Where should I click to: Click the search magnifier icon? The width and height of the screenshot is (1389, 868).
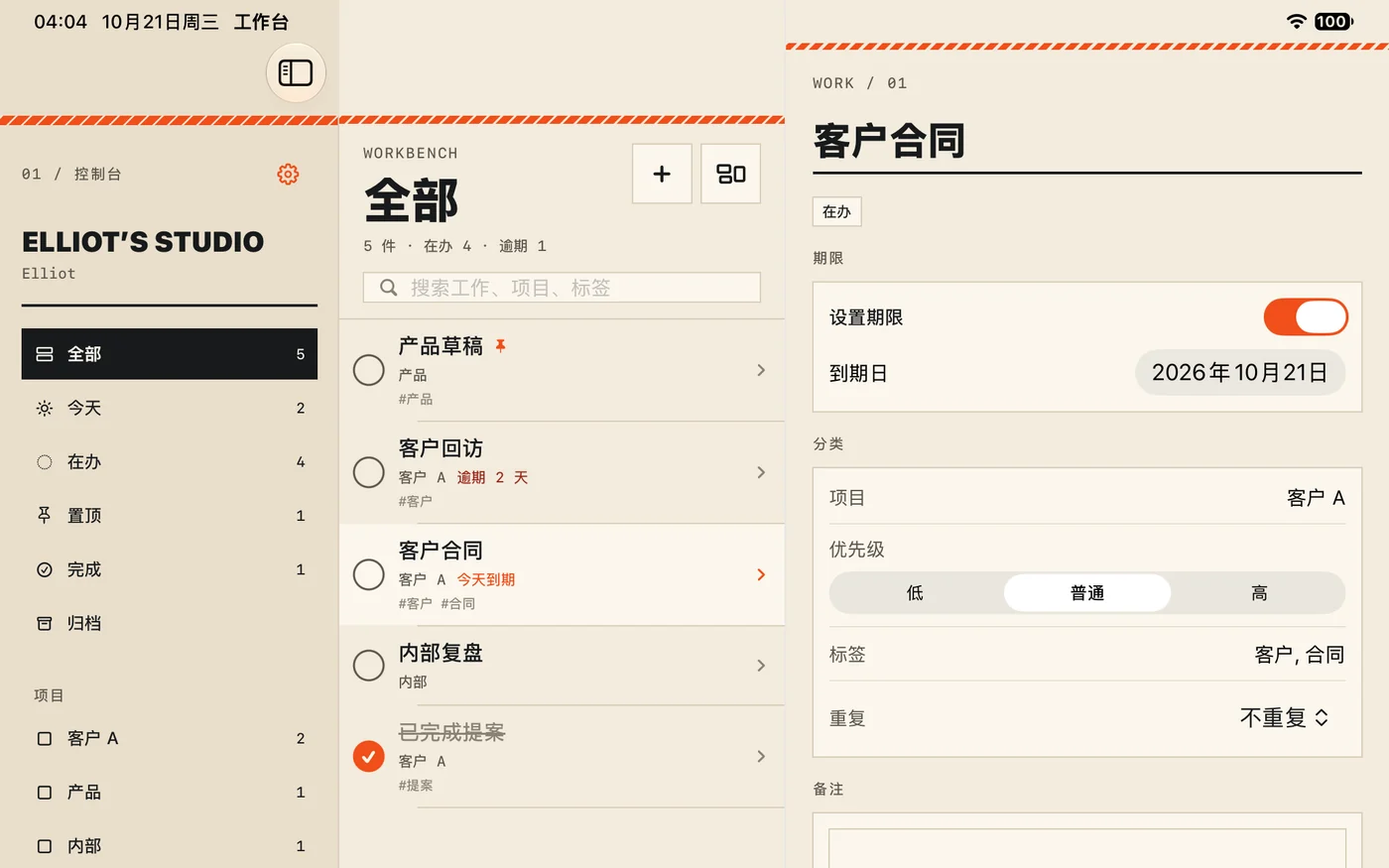pyautogui.click(x=389, y=288)
